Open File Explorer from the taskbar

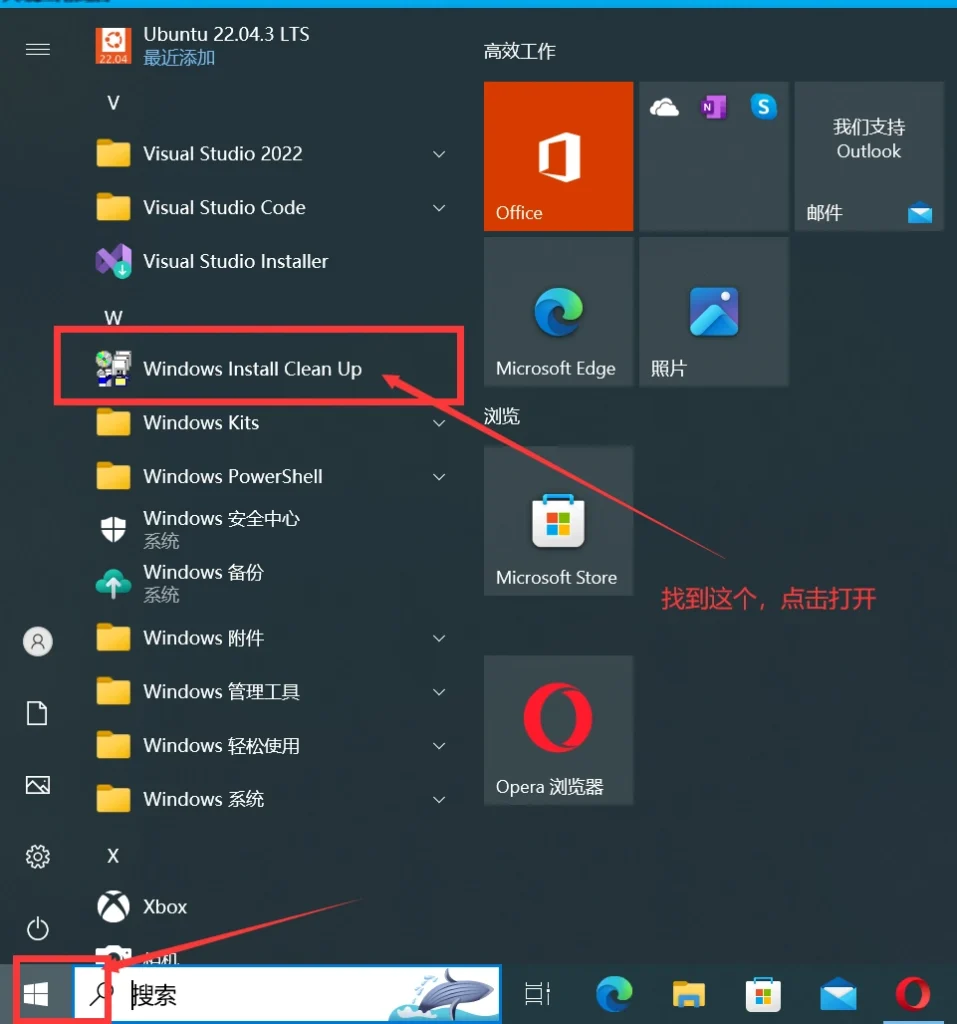(689, 995)
